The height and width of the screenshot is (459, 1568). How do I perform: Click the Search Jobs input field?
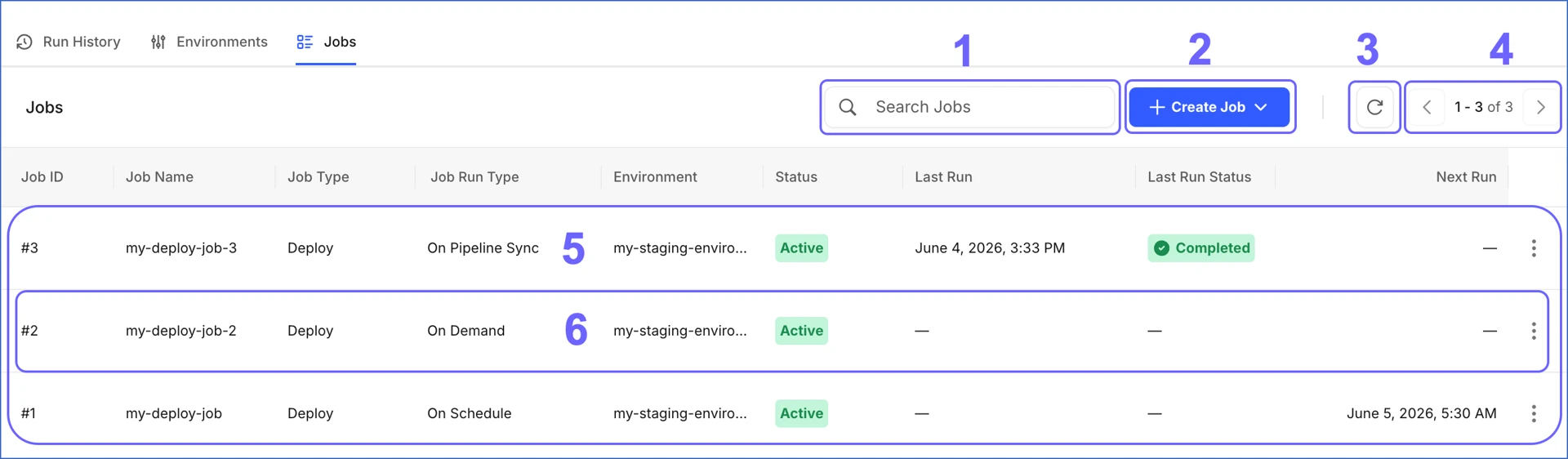(x=970, y=107)
